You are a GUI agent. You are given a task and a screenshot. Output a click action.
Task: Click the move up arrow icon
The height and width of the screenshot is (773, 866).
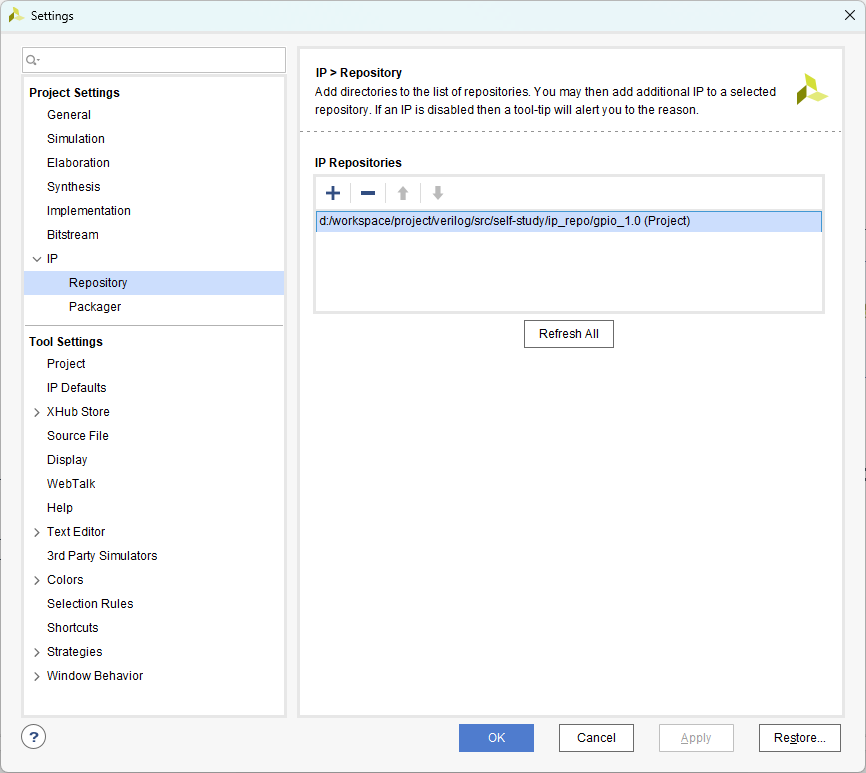pyautogui.click(x=403, y=193)
